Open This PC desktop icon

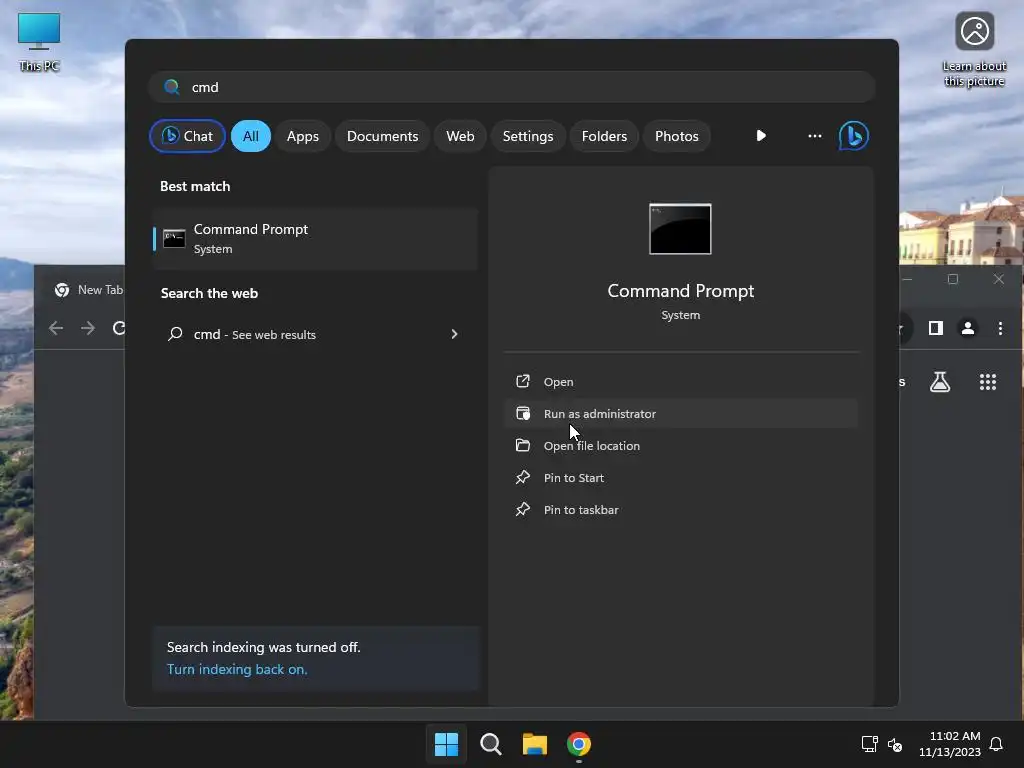click(x=39, y=42)
